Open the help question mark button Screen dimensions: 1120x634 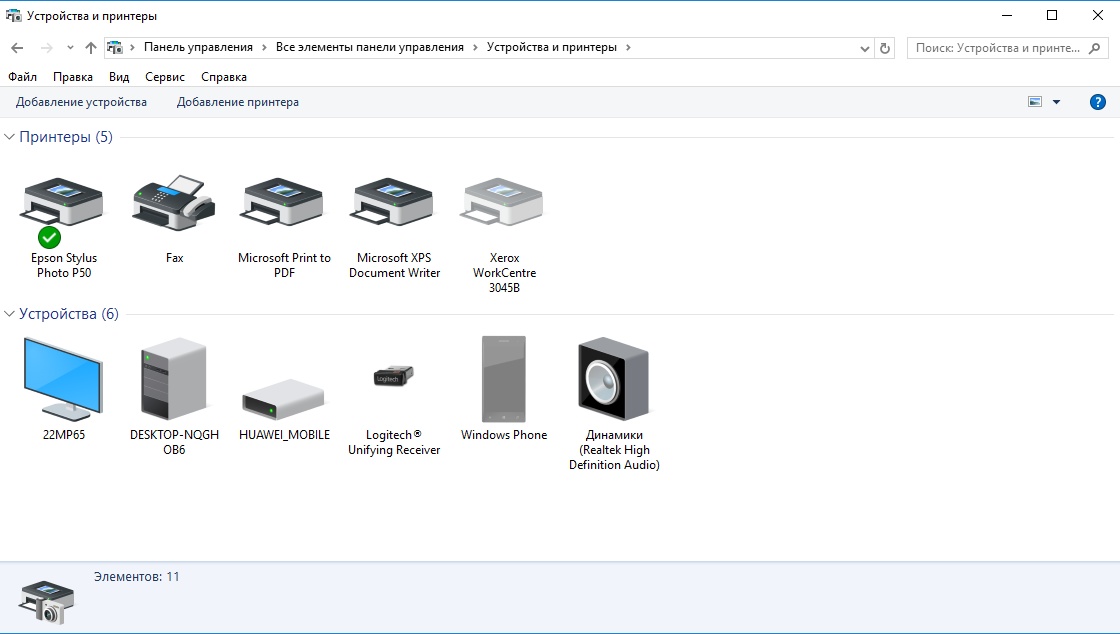[1097, 102]
